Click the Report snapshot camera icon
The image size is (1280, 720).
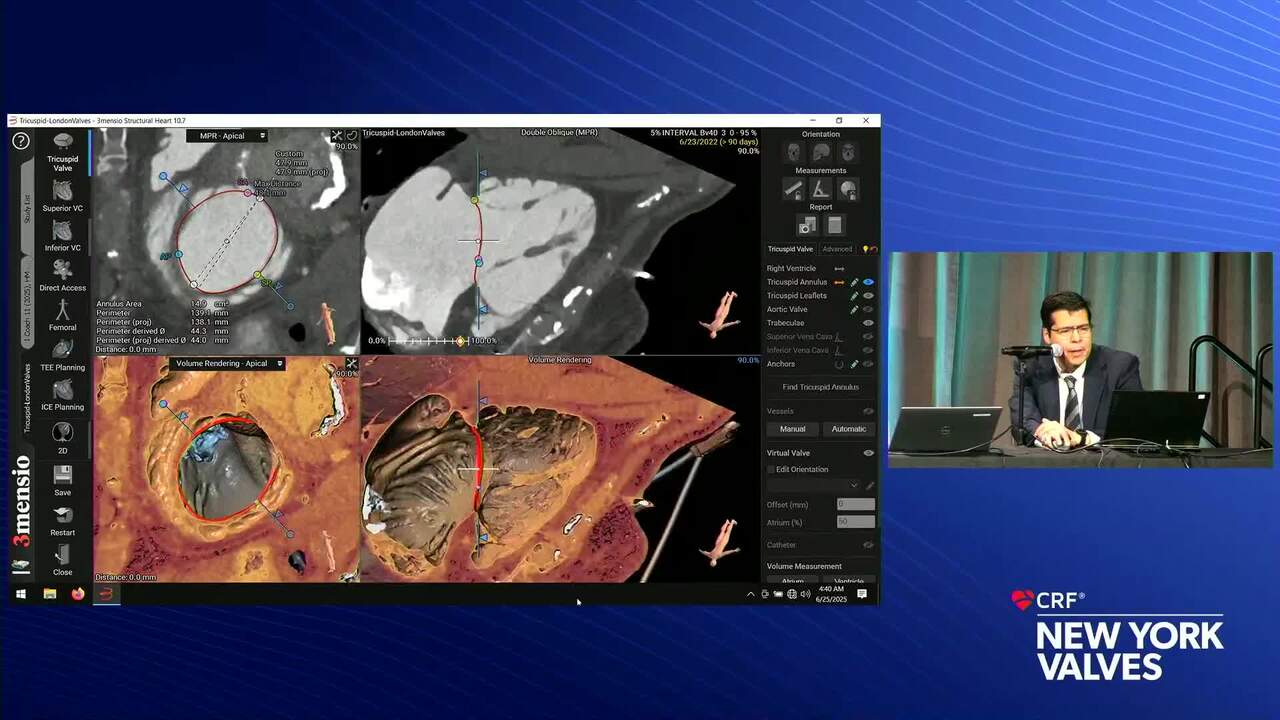[x=807, y=226]
